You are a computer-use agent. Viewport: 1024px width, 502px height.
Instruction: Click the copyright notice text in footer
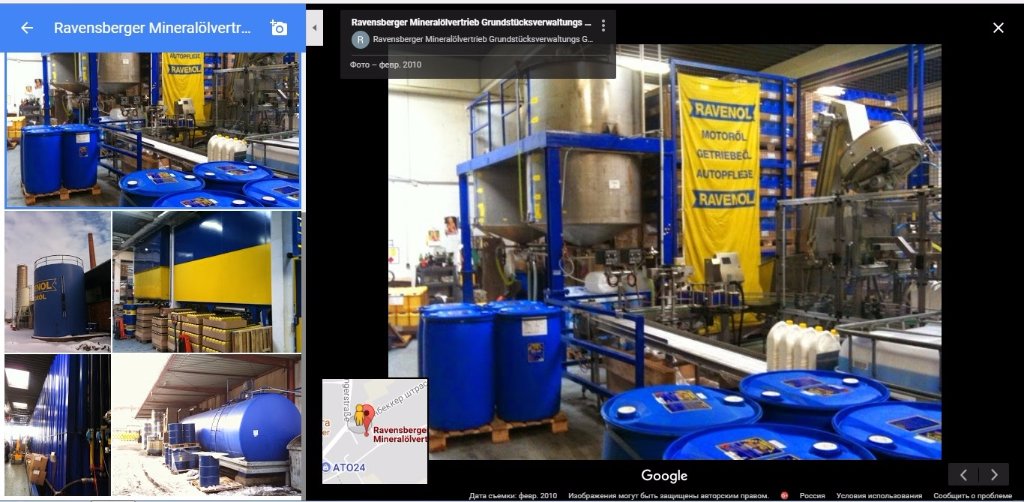pos(668,496)
